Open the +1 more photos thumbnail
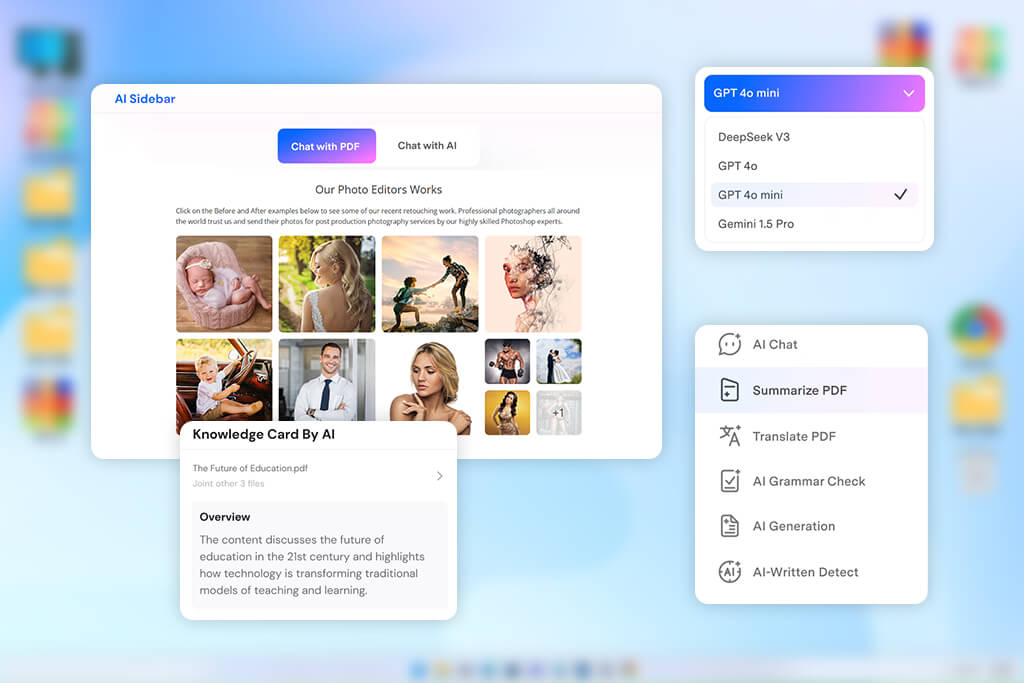This screenshot has width=1024, height=683. [x=559, y=413]
